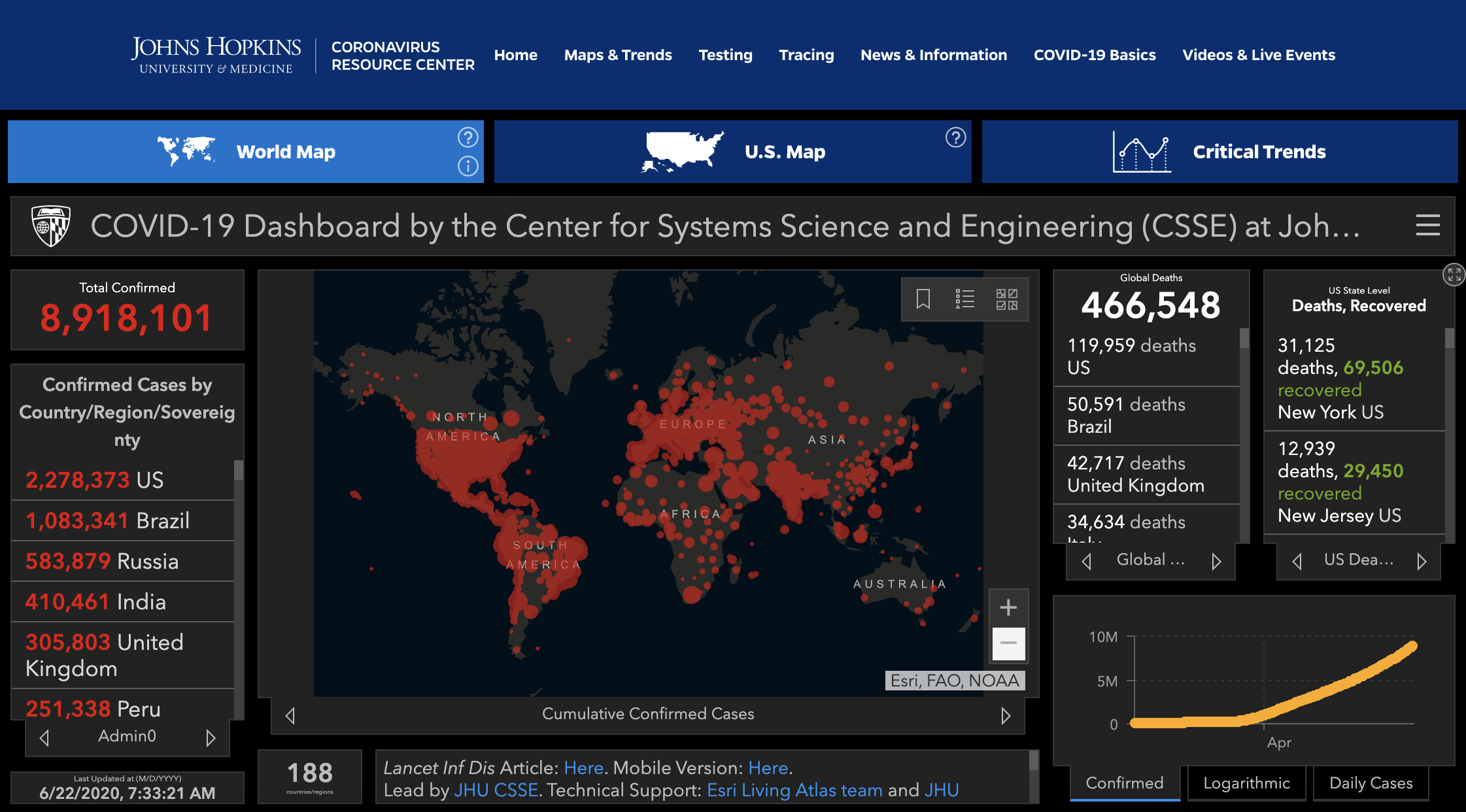Open the basemap gallery grid icon
This screenshot has width=1466, height=812.
1006,299
